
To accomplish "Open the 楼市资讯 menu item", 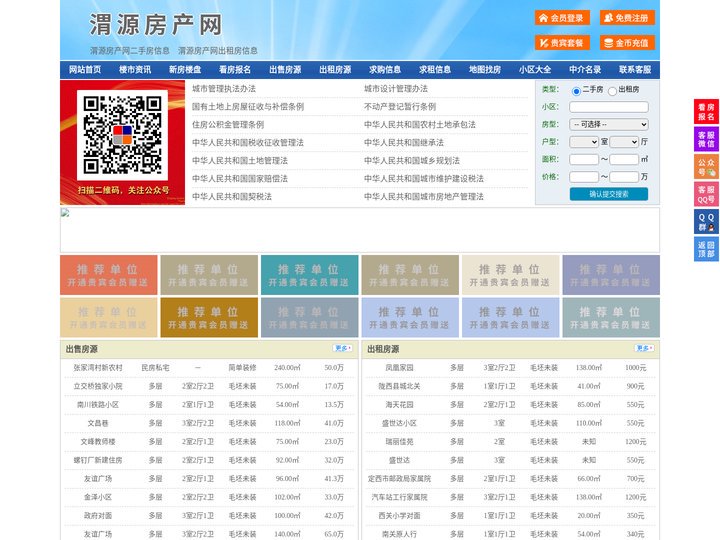I will [135, 70].
